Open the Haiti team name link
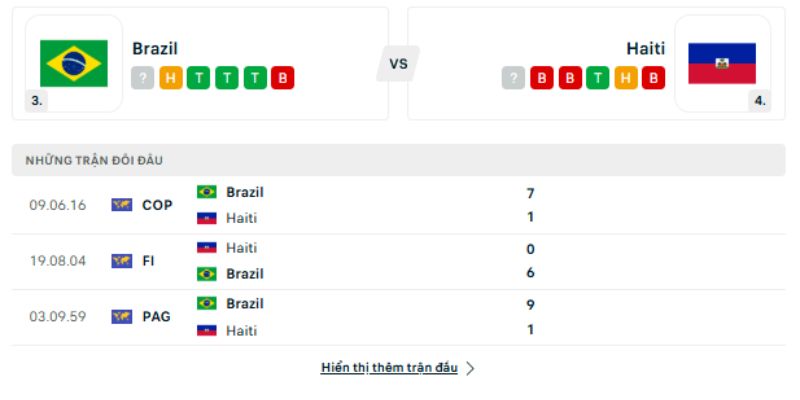This screenshot has height=400, width=800. coord(646,48)
